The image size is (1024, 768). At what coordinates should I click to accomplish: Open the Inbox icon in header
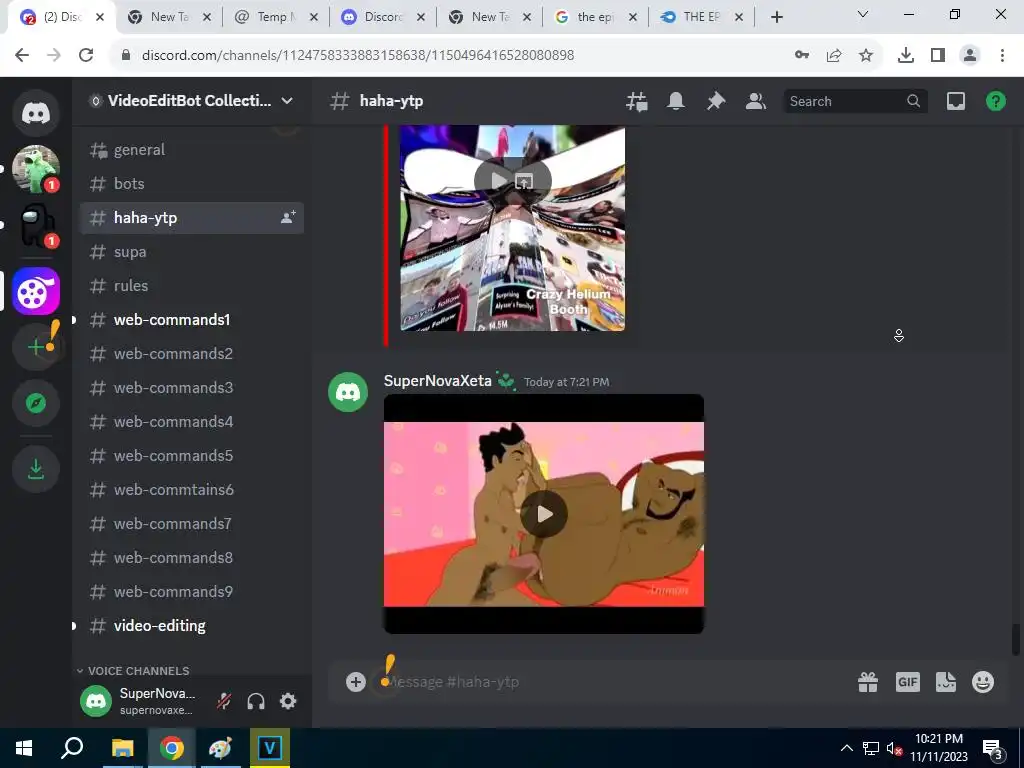click(955, 101)
